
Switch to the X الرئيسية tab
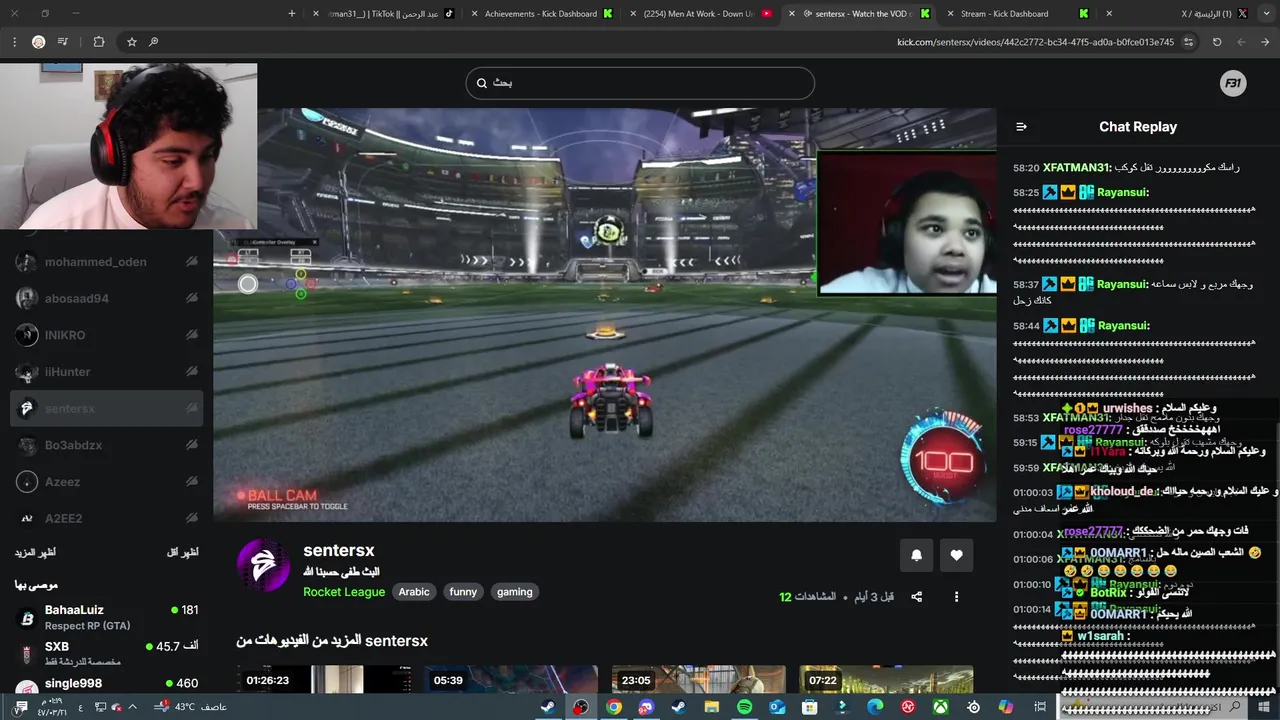tap(1176, 14)
